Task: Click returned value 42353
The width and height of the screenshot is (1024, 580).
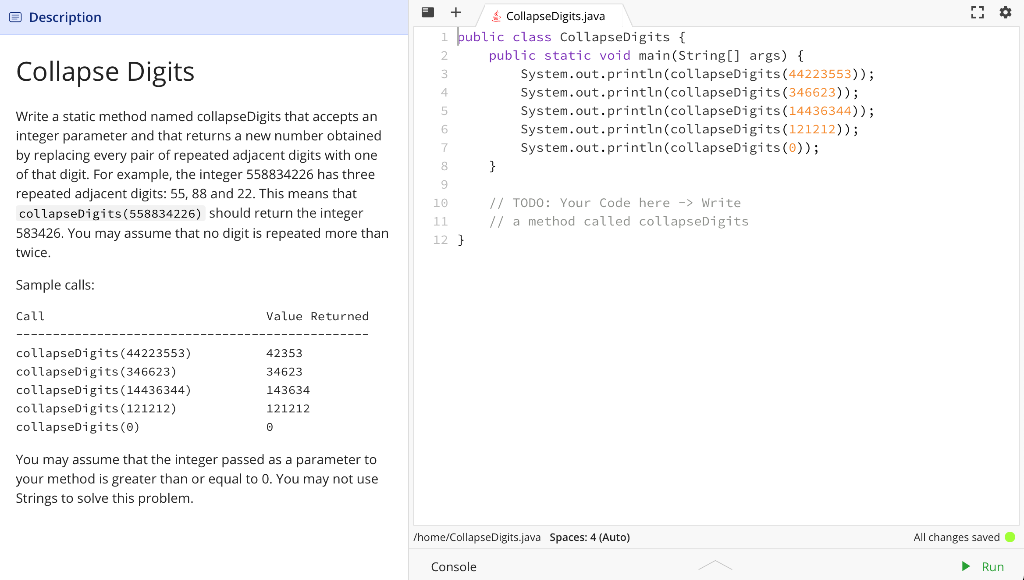Action: [284, 353]
